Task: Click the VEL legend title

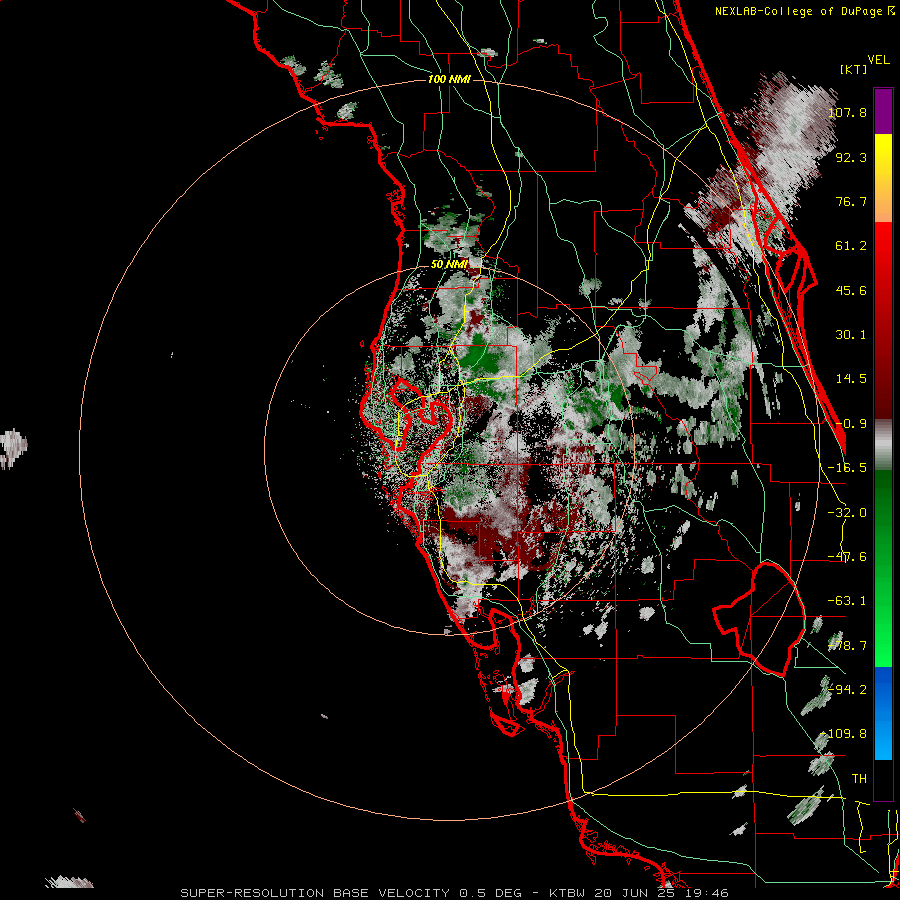Action: pyautogui.click(x=878, y=60)
